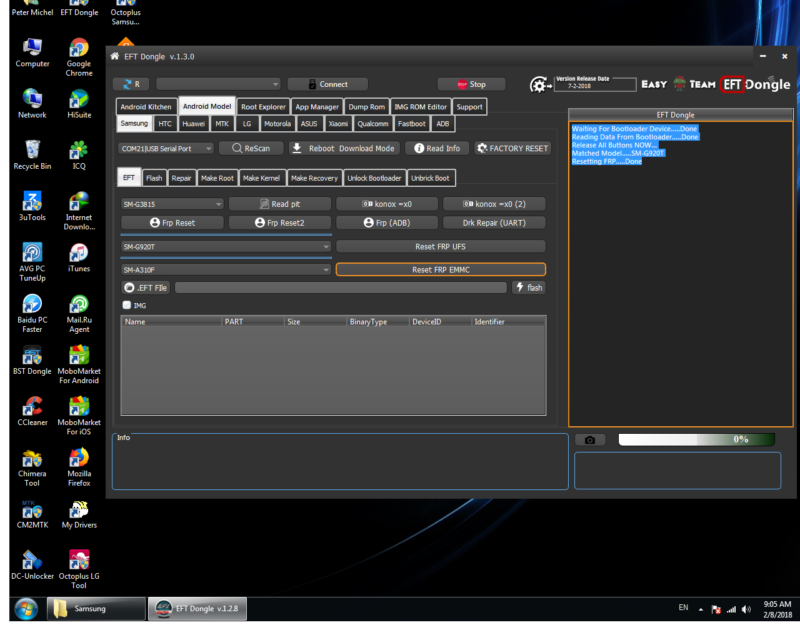Screen dimensions: 800x640
Task: Click the Frp (ADB) button
Action: click(387, 223)
